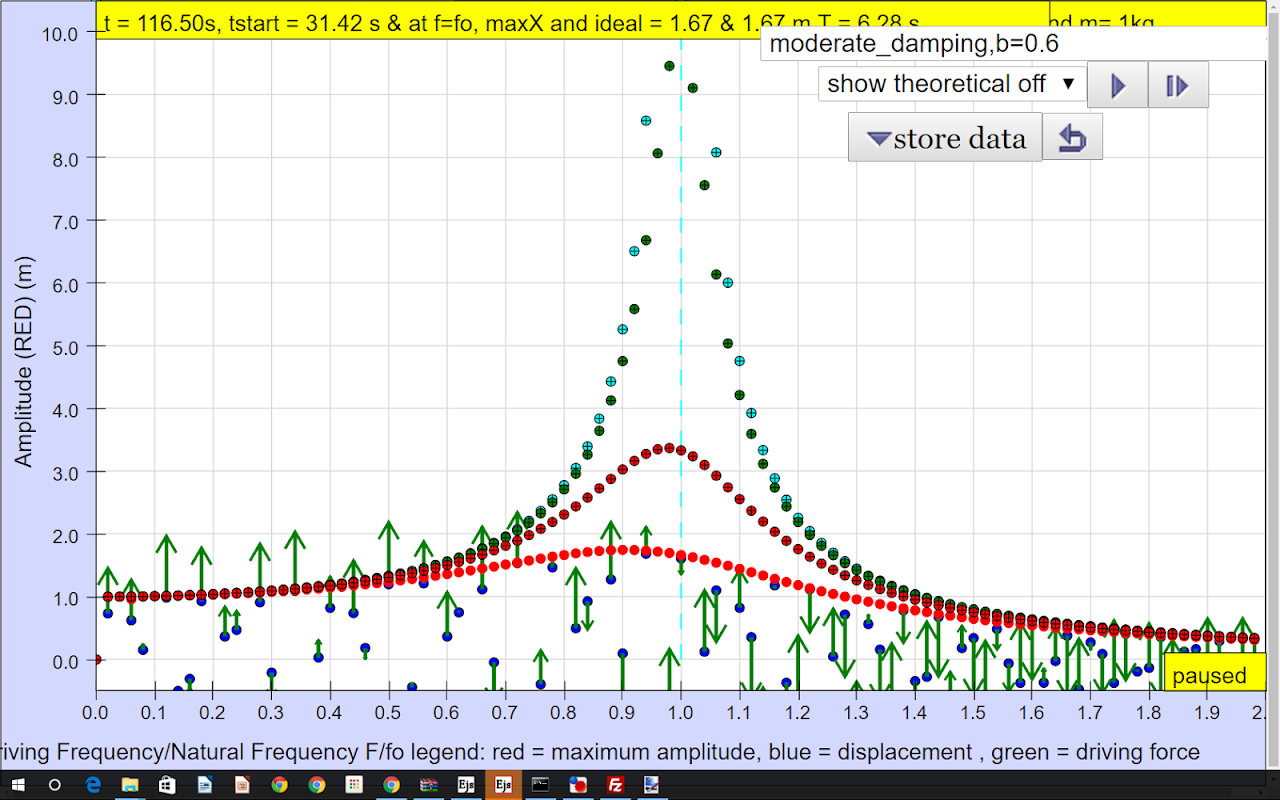Open File Explorer from the taskbar
Image resolution: width=1280 pixels, height=800 pixels.
(130, 785)
